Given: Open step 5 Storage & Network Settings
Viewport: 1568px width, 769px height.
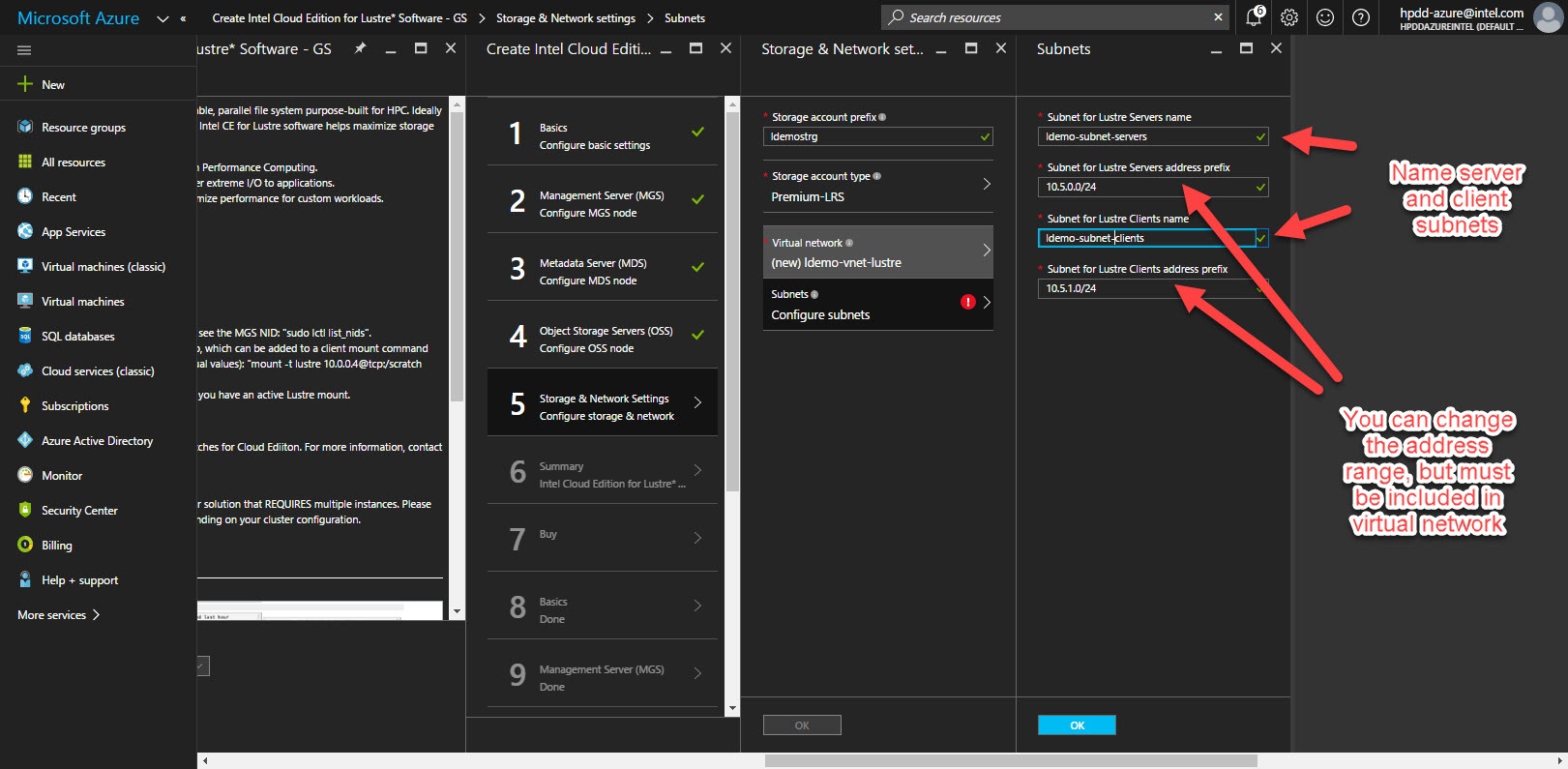Looking at the screenshot, I should tap(603, 402).
